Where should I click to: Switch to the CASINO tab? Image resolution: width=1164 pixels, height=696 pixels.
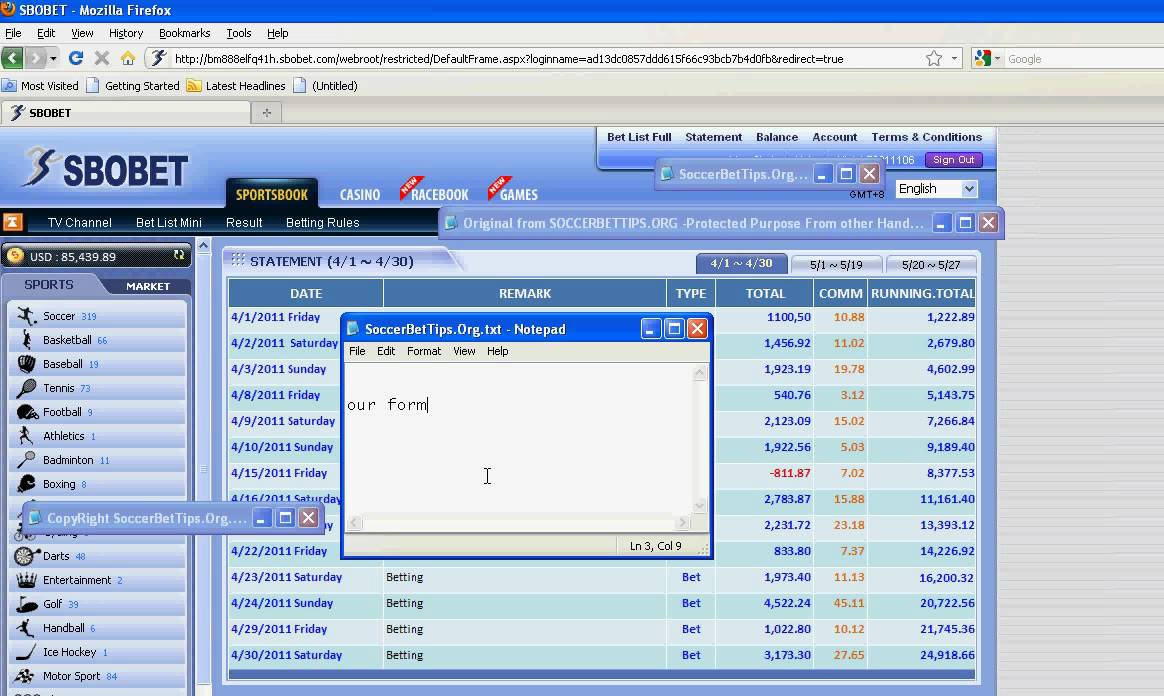(360, 194)
